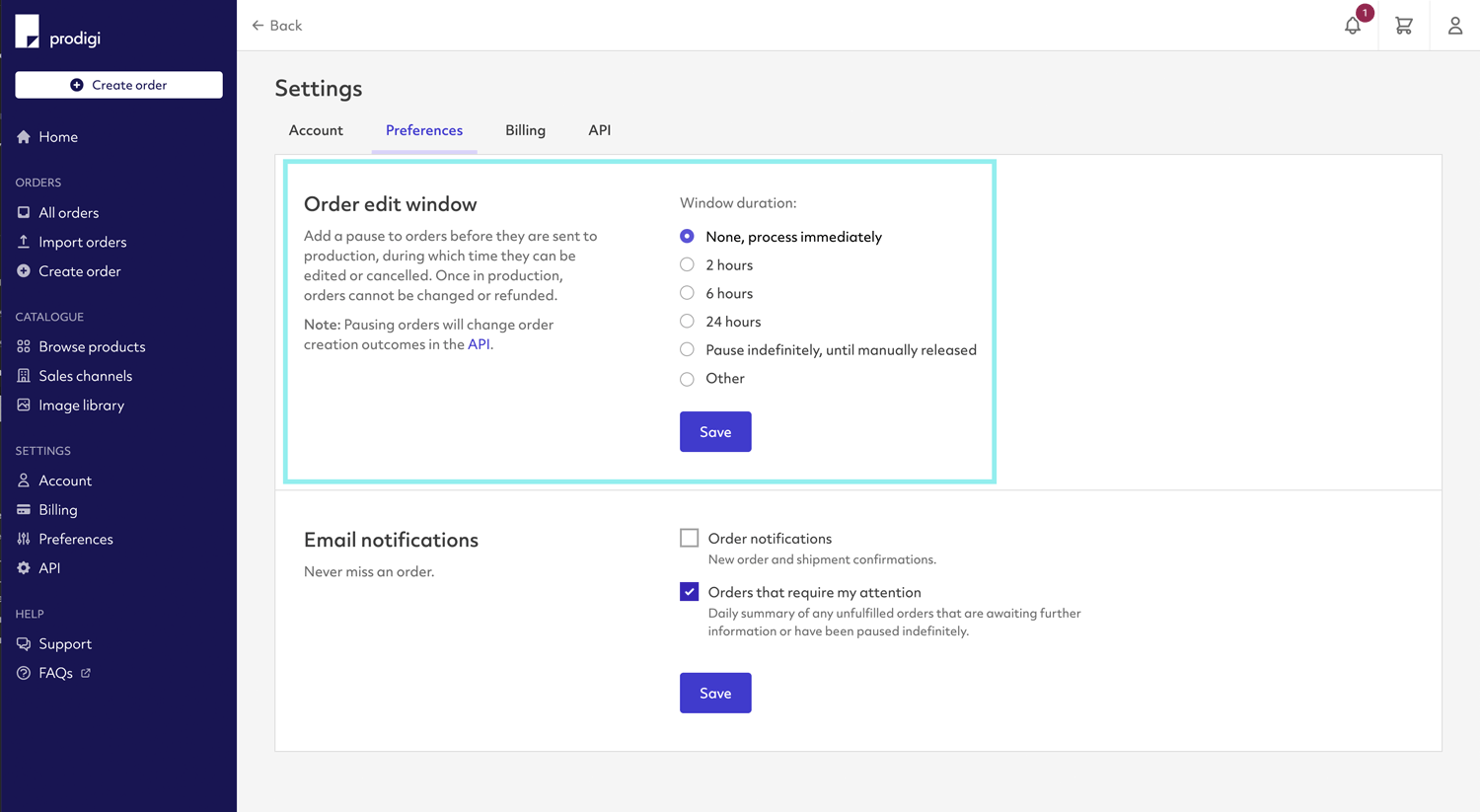Click the Sales channels icon
This screenshot has height=812, width=1480.
click(24, 376)
